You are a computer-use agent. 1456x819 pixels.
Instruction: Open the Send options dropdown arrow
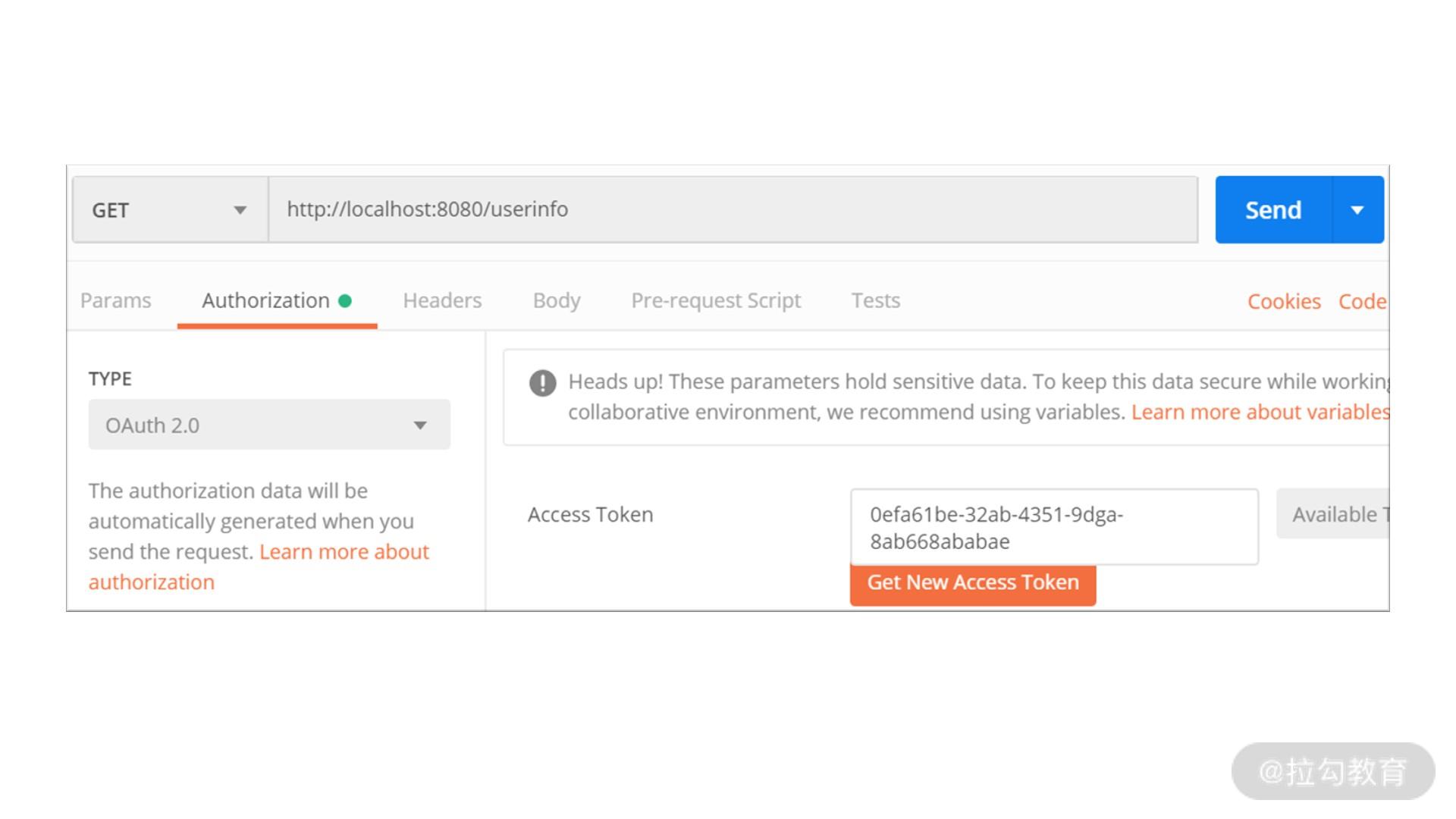1357,210
